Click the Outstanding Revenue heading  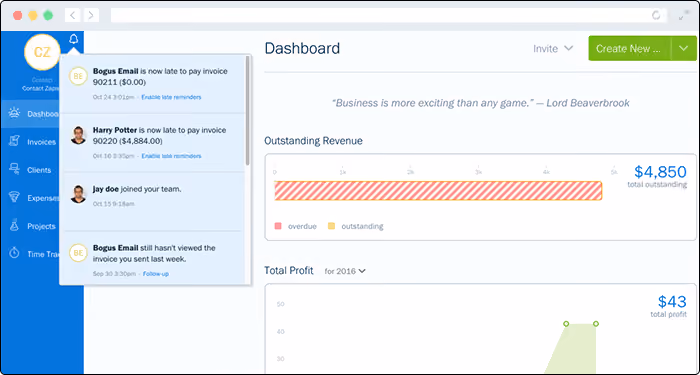(313, 141)
